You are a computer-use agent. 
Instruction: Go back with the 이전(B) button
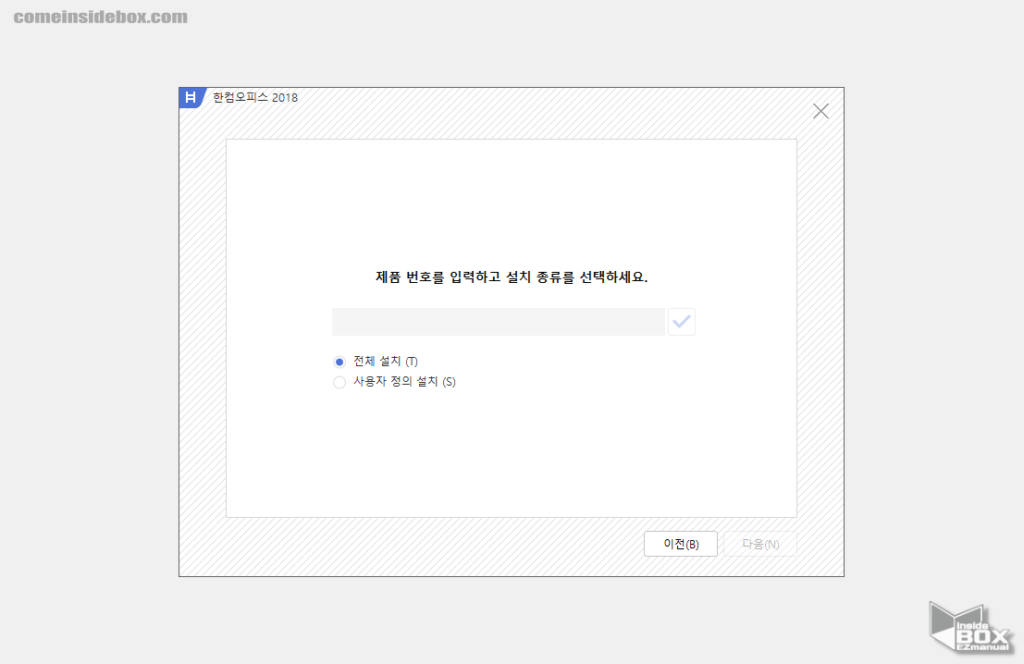[x=680, y=544]
